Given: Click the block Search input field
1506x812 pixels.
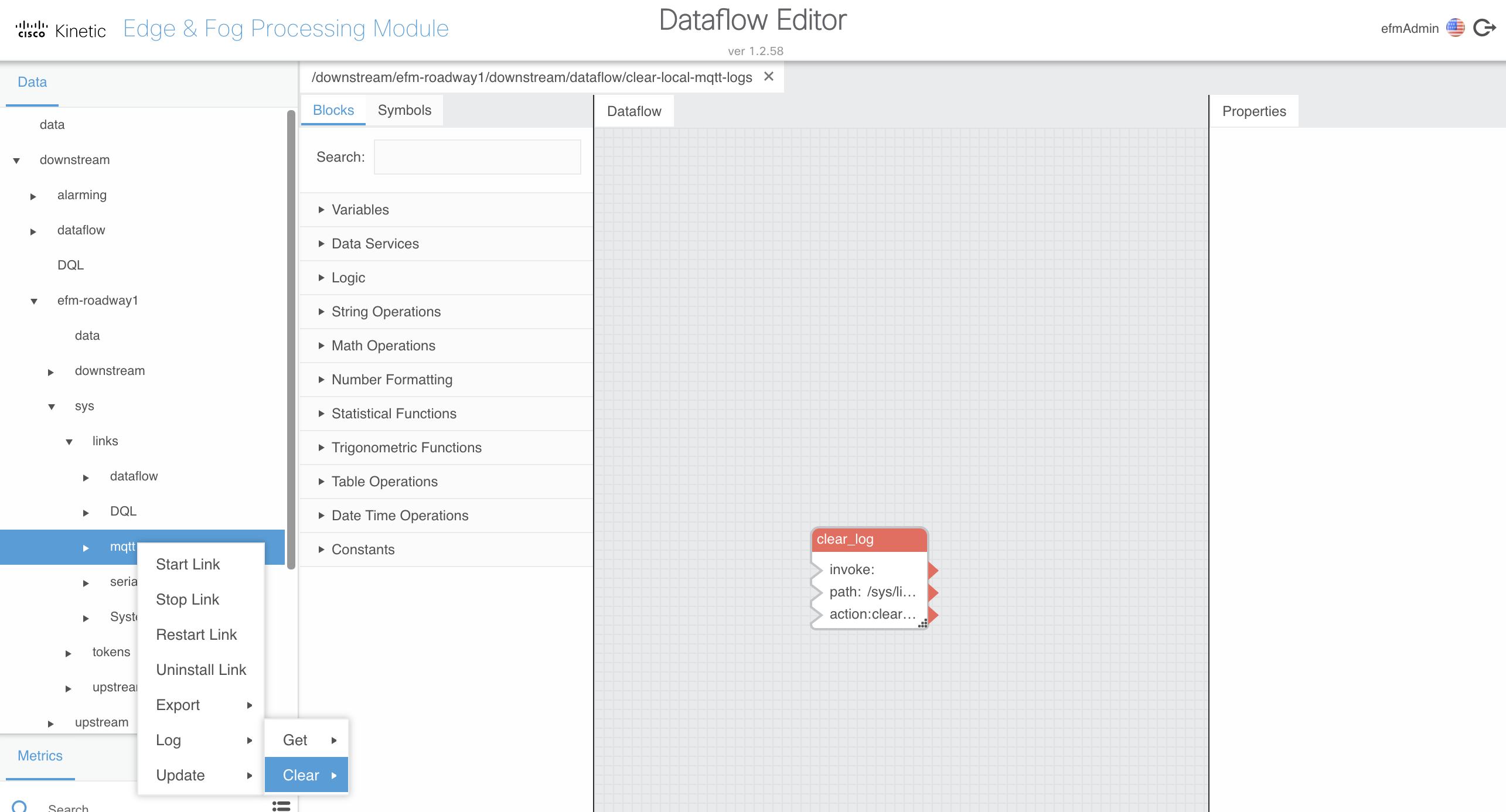Looking at the screenshot, I should point(478,157).
